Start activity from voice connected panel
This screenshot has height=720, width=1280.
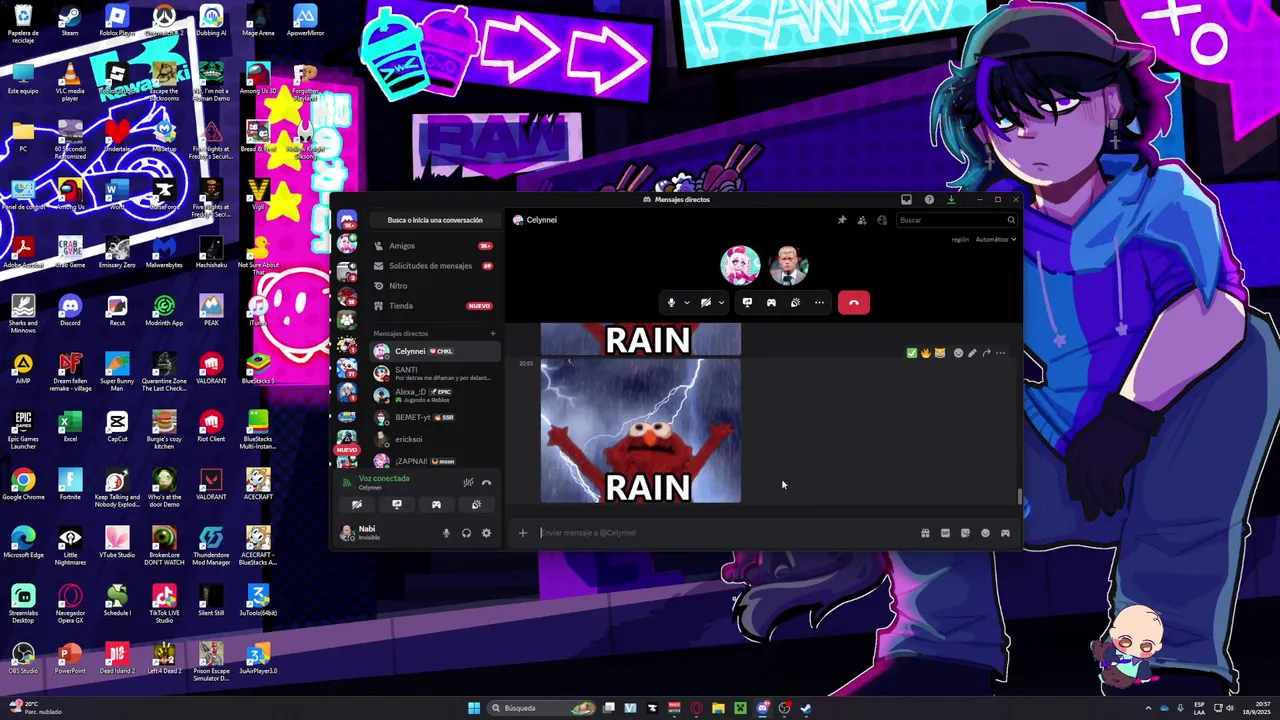[436, 505]
